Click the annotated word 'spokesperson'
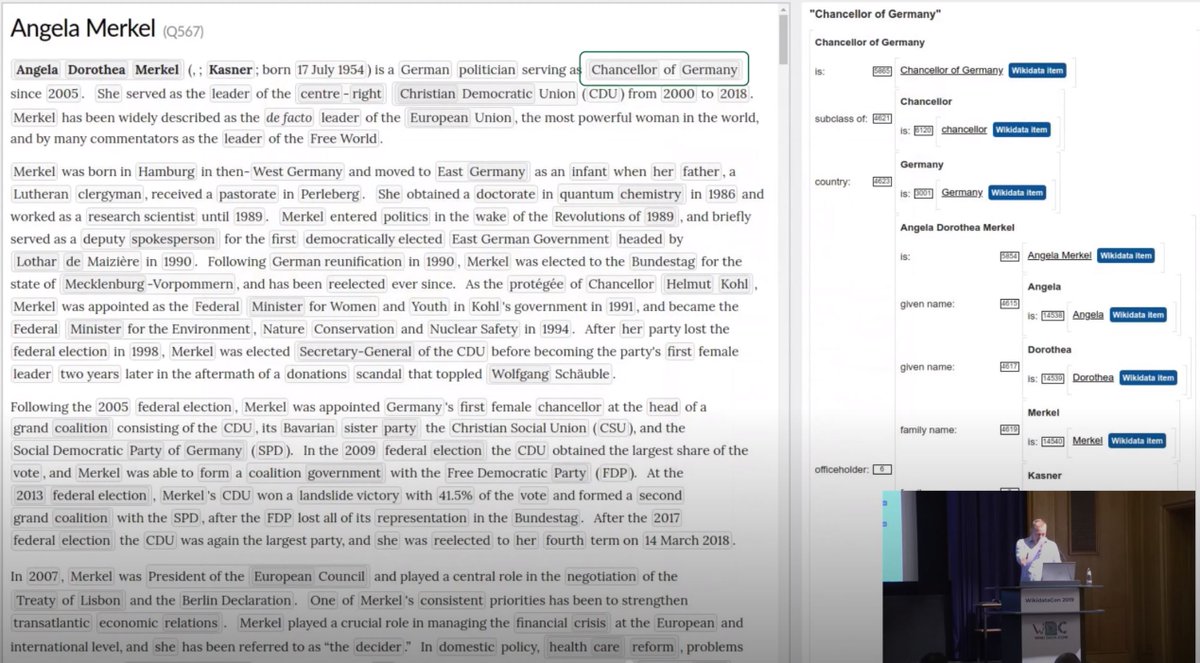The height and width of the screenshot is (663, 1200). coord(173,239)
